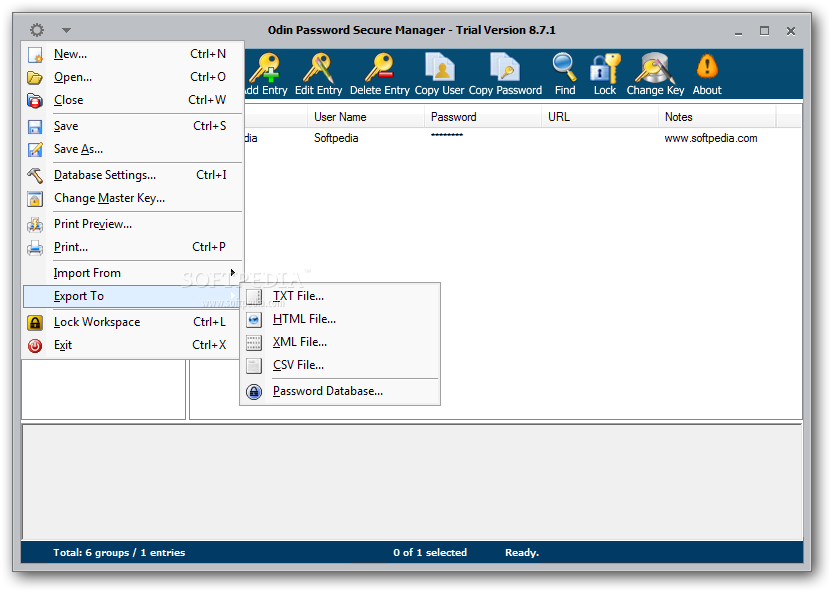Sort by User Name column header
This screenshot has width=832, height=592.
tap(366, 117)
